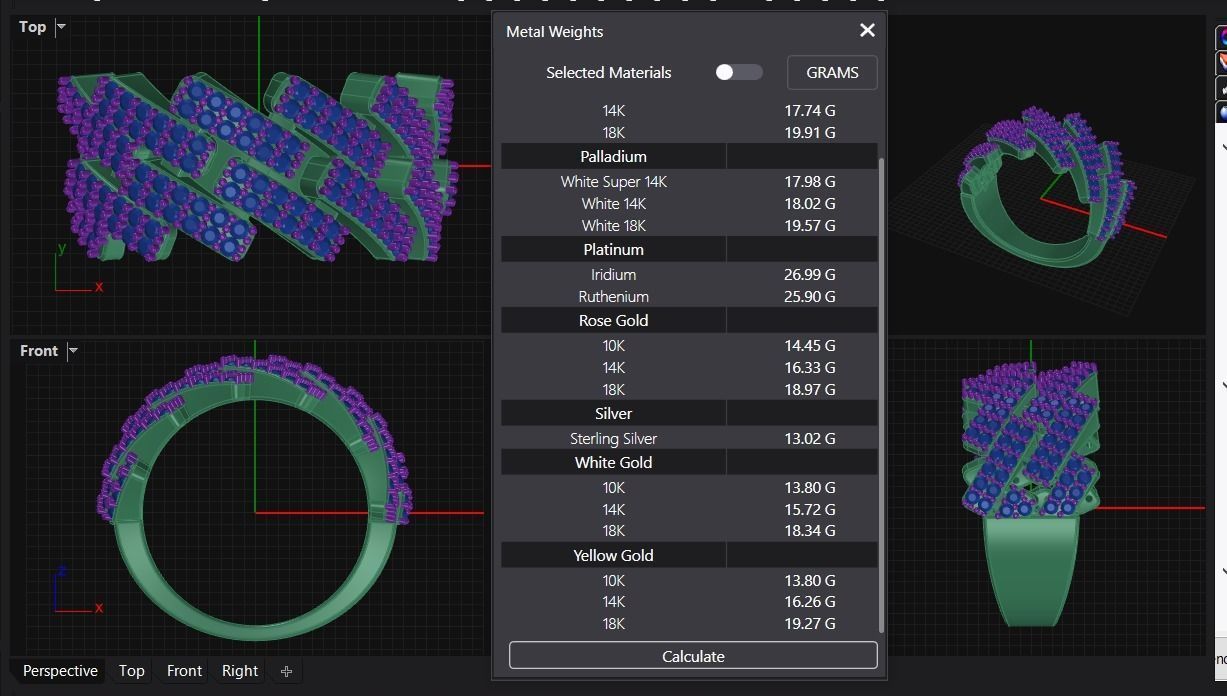Click the 10K label under Rose Gold
1227x696 pixels.
tap(613, 346)
